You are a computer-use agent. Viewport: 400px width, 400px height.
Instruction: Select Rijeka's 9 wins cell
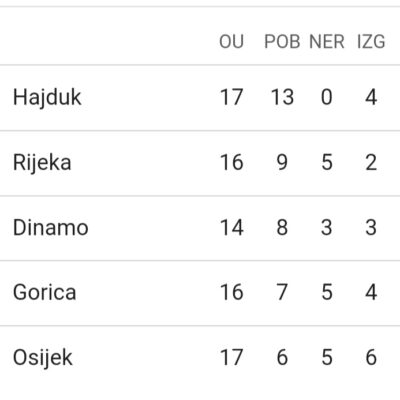[x=282, y=163]
